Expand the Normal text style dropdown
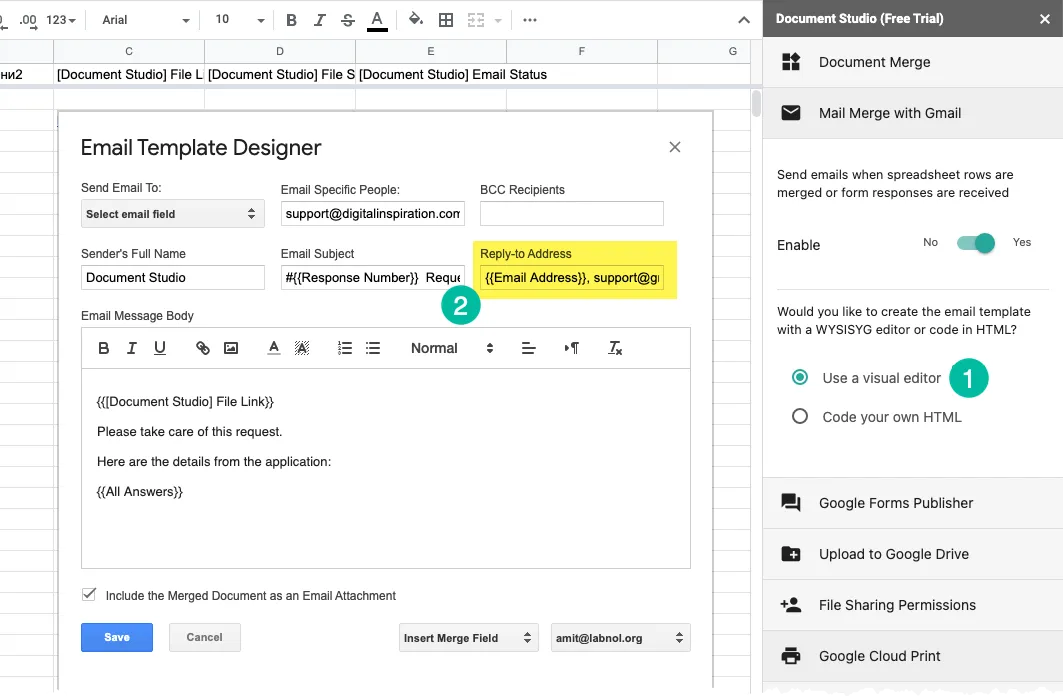Image resolution: width=1063 pixels, height=697 pixels. coord(452,348)
